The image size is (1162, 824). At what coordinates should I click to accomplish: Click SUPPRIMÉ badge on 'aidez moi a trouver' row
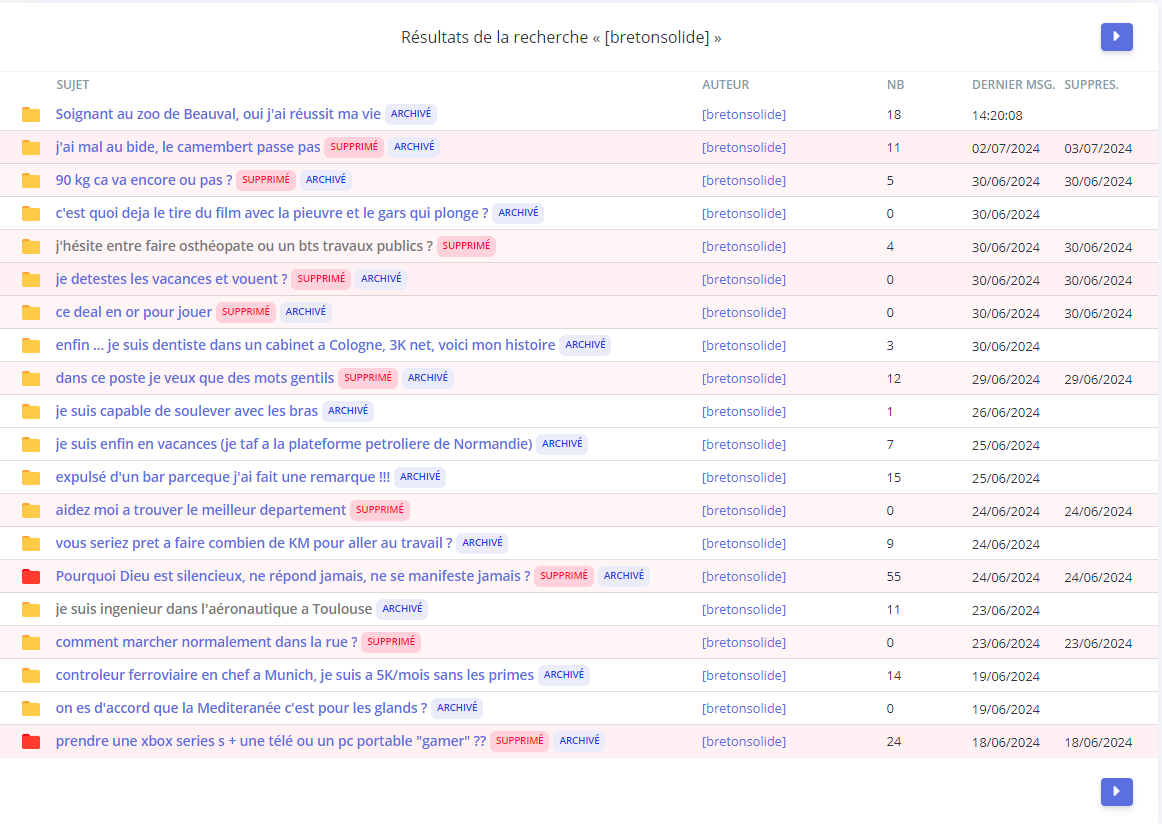[x=379, y=509]
